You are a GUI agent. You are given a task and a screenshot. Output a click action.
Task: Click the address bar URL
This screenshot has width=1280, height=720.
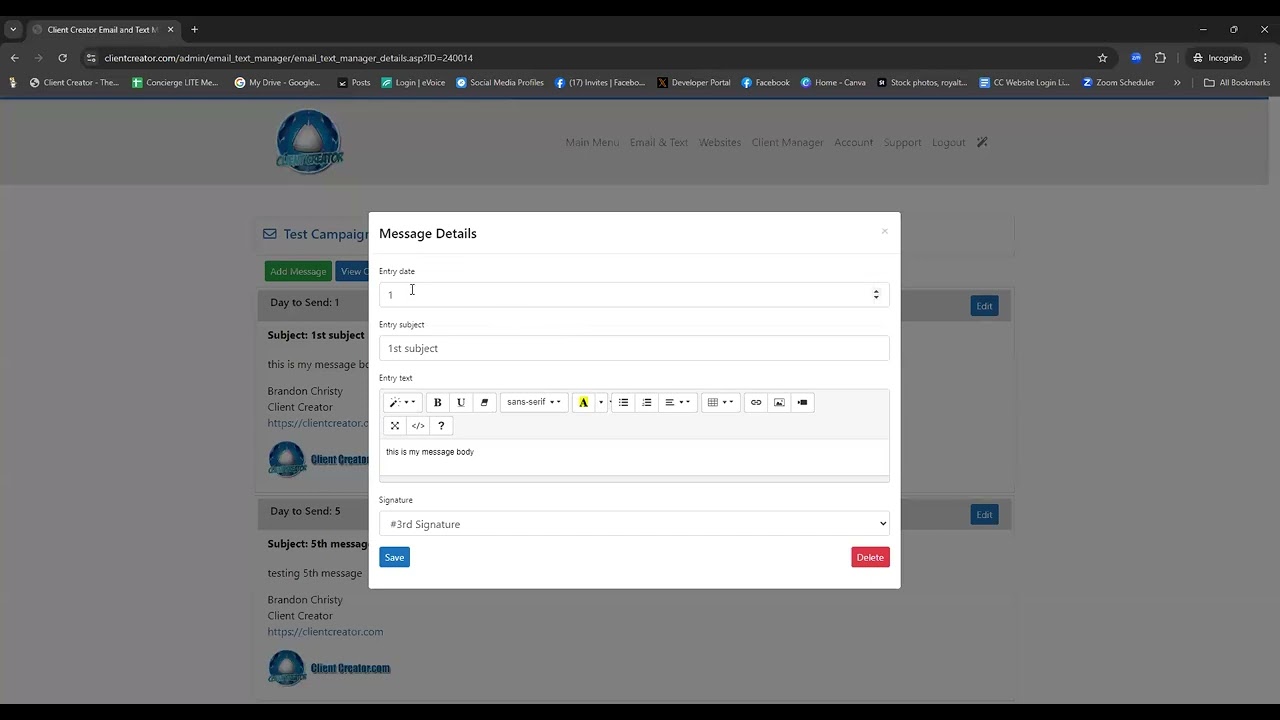tap(288, 58)
